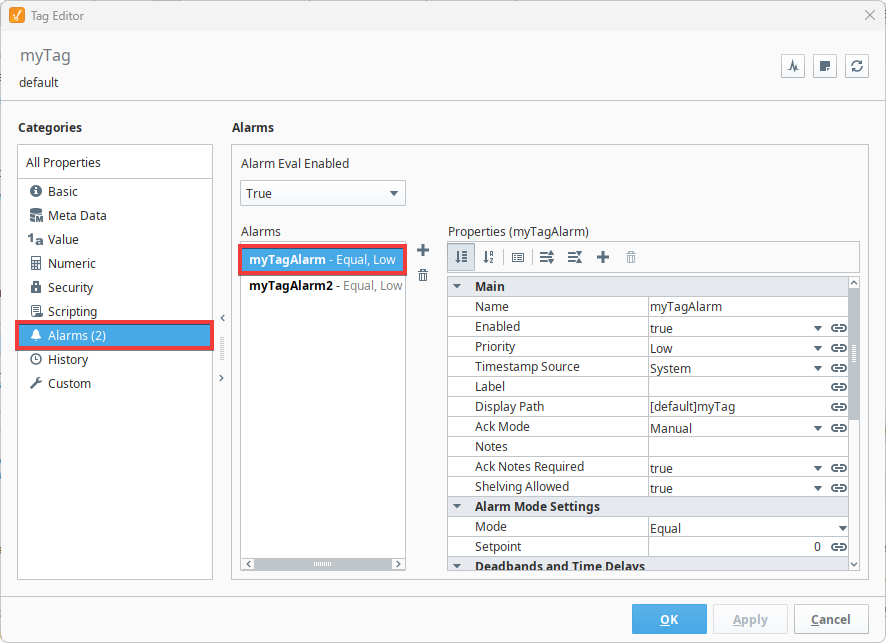Click the refresh tag icon

[x=857, y=66]
